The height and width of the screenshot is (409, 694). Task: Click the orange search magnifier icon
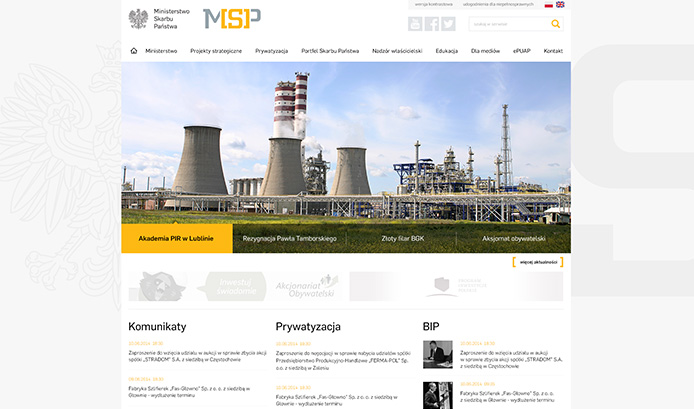[555, 24]
